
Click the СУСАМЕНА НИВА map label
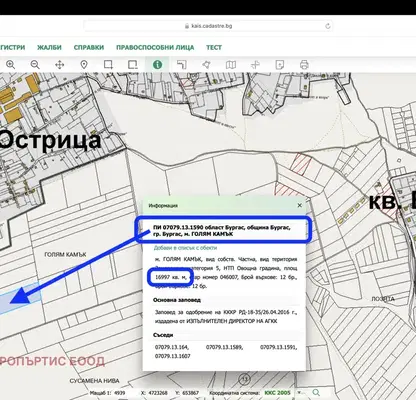[94, 381]
